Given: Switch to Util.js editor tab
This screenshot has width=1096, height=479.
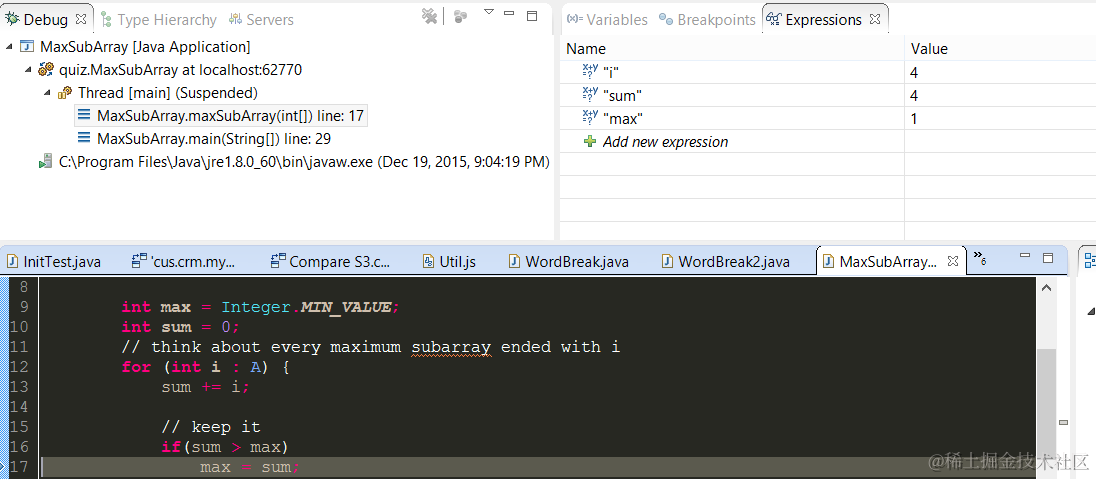Looking at the screenshot, I should point(449,262).
